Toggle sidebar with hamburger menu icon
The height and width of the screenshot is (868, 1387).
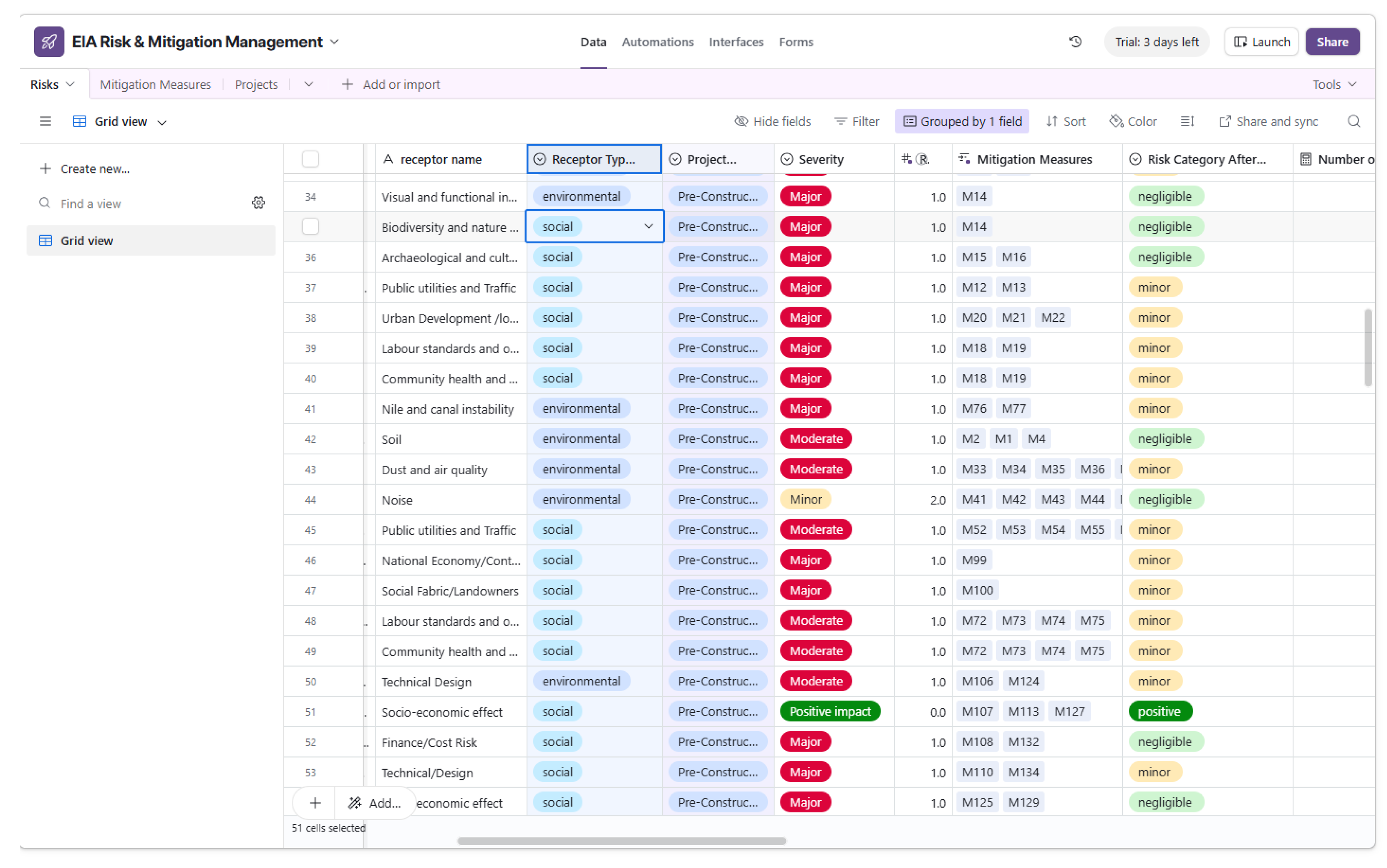(45, 121)
